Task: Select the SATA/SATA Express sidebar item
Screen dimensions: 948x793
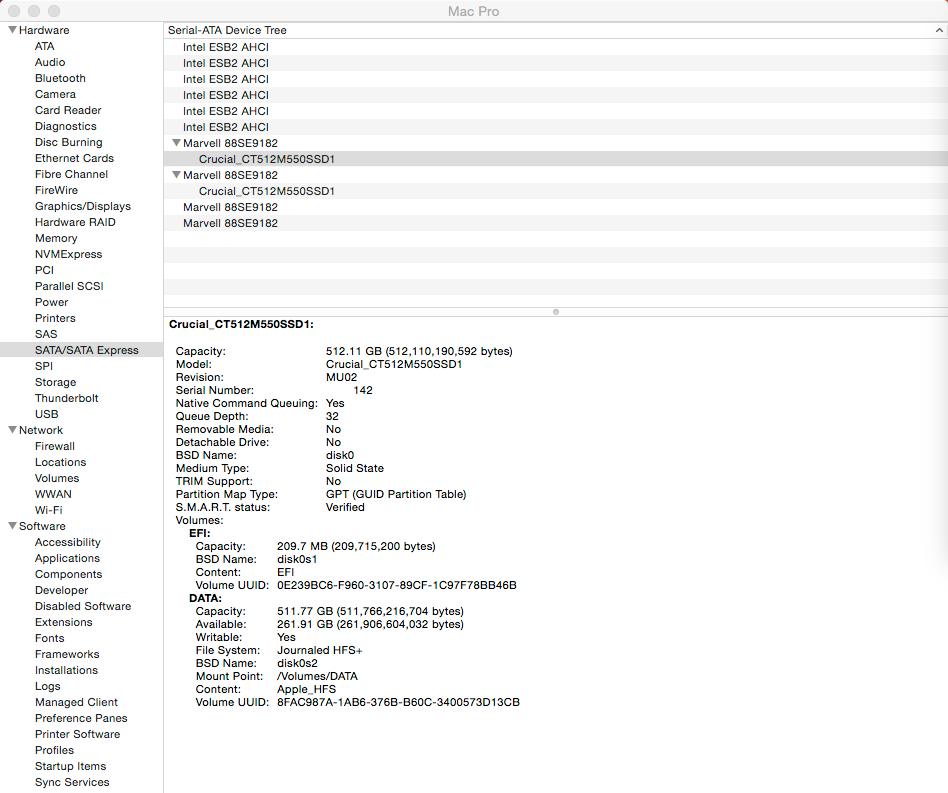Action: pos(82,350)
